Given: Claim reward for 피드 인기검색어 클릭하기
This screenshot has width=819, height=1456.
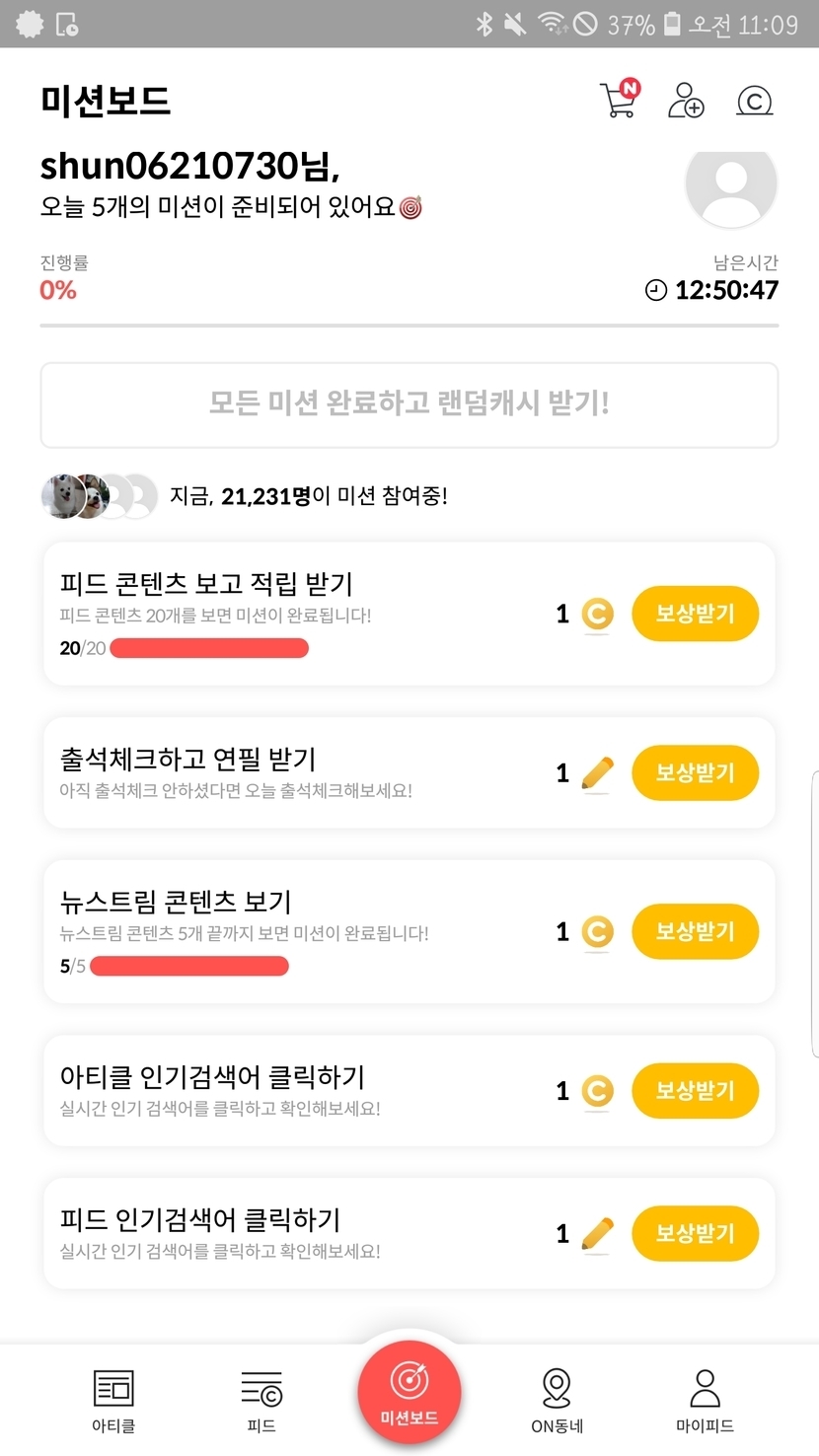Looking at the screenshot, I should click(695, 1233).
